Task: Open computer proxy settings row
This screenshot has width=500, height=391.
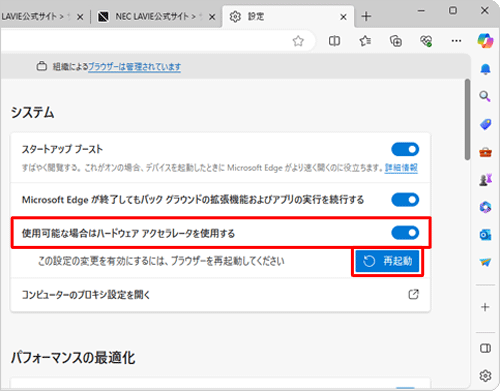Action: 220,295
